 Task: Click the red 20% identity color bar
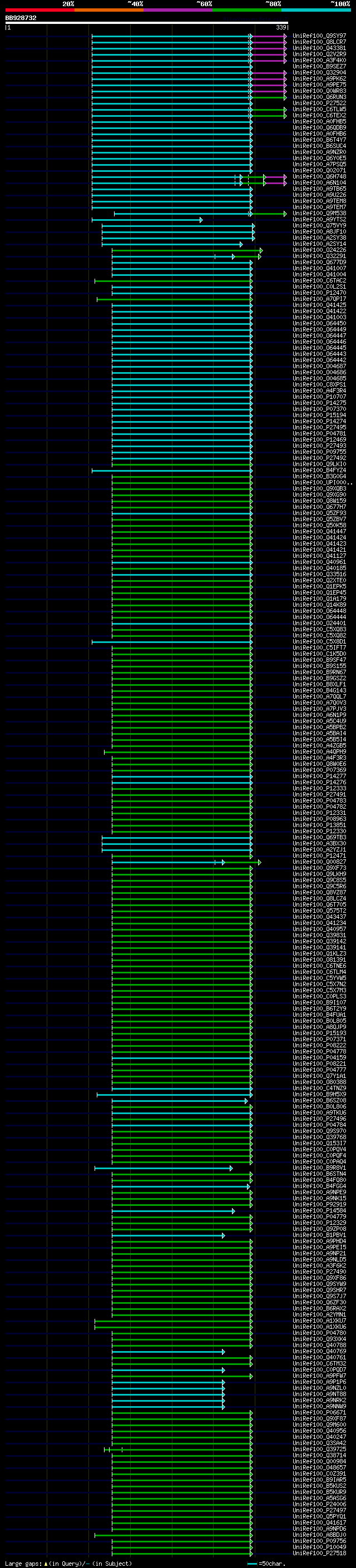[x=39, y=11]
